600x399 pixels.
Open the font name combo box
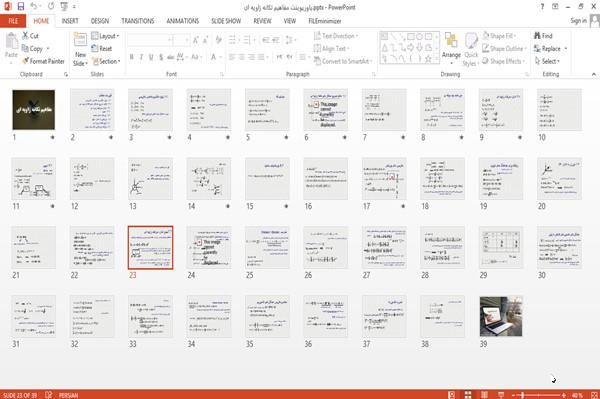pos(150,40)
